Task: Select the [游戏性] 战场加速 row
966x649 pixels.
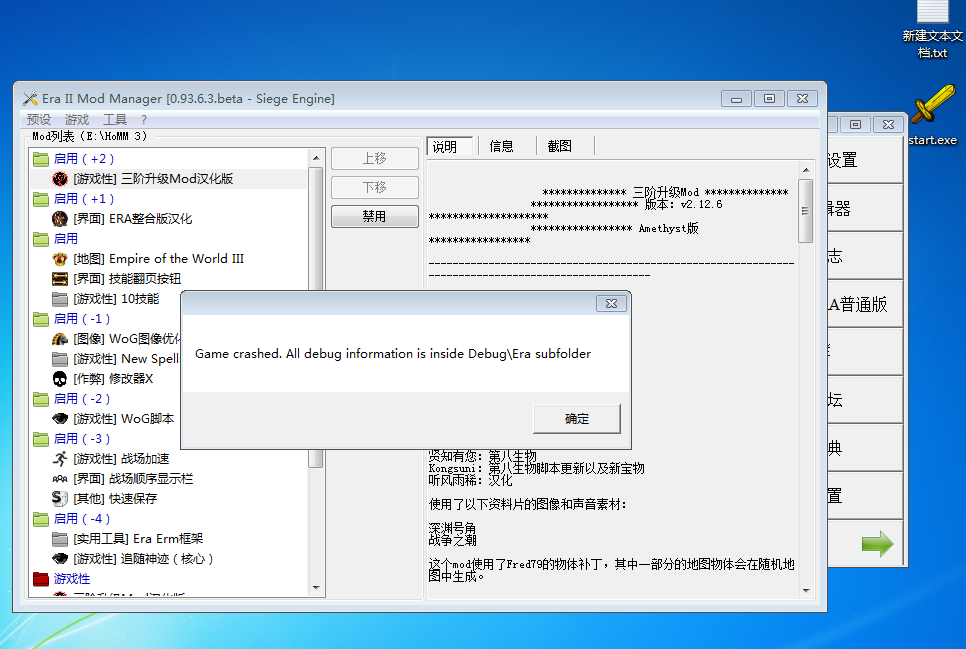Action: pos(169,459)
